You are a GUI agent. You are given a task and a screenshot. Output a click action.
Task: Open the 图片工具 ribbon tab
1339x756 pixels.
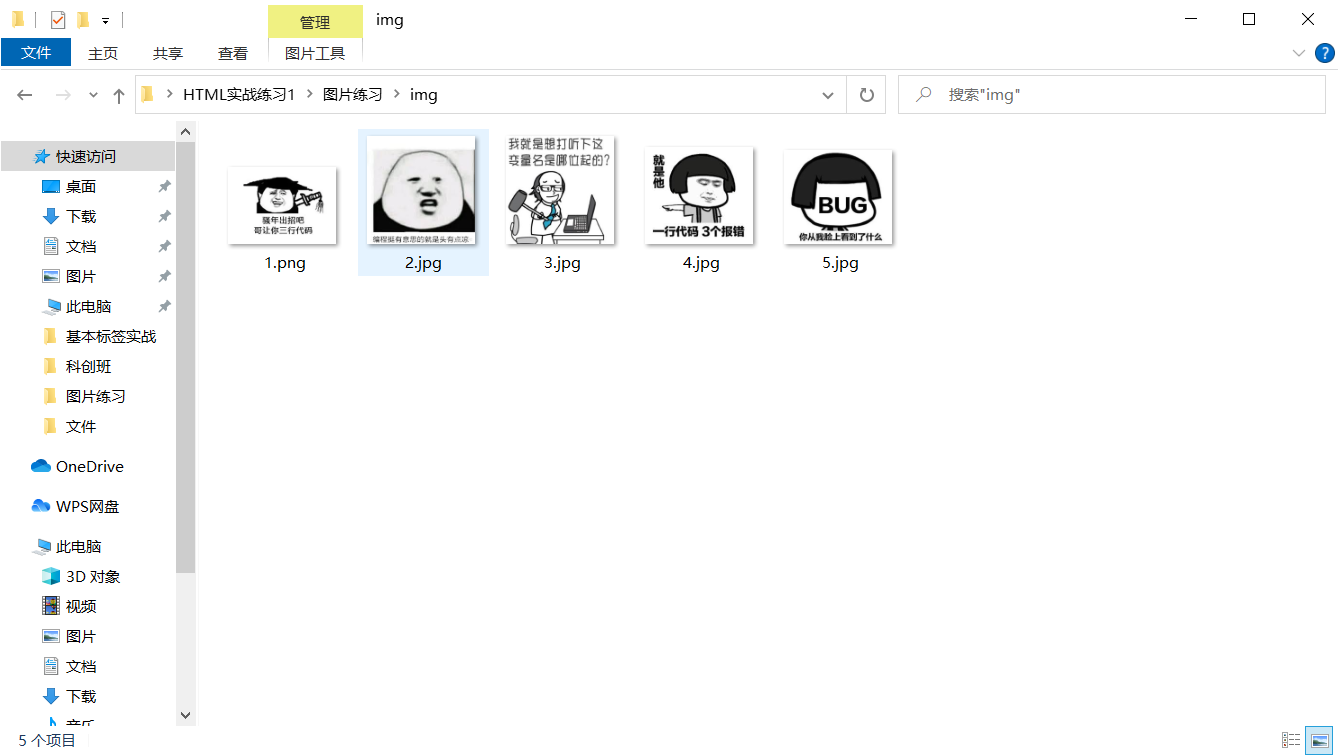pos(315,53)
